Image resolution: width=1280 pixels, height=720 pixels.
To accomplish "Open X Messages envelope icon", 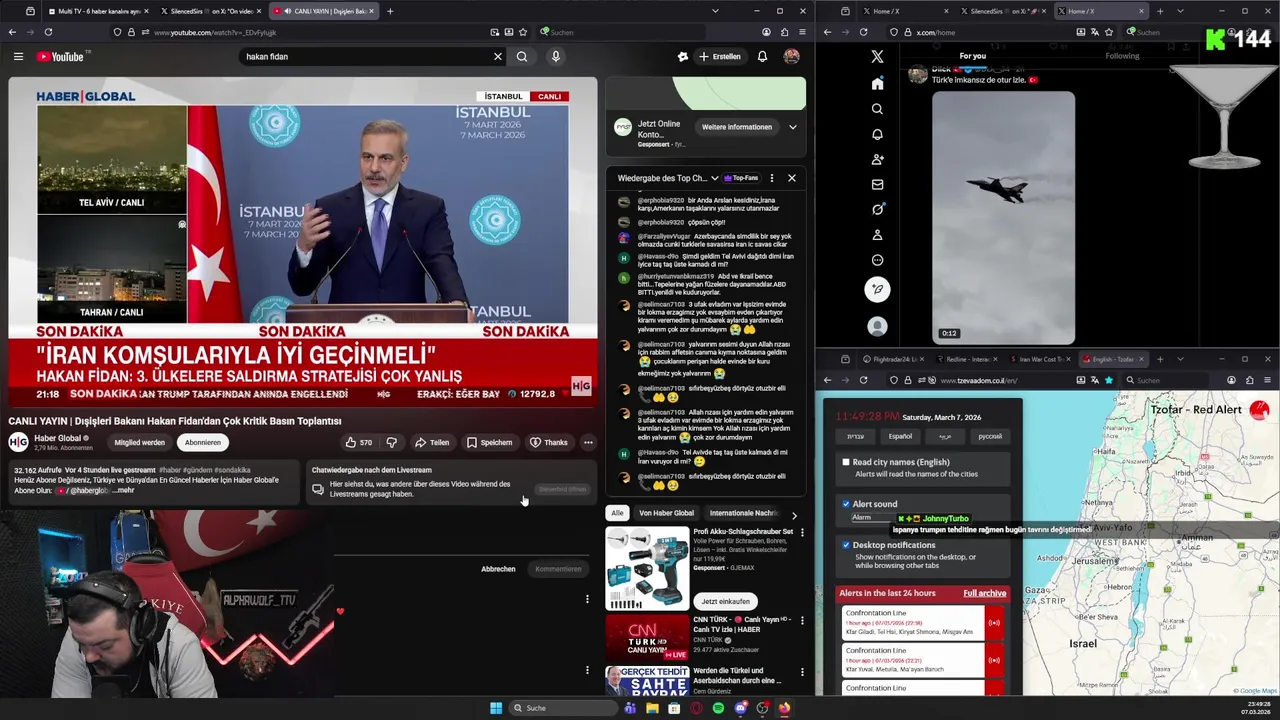I will (877, 184).
